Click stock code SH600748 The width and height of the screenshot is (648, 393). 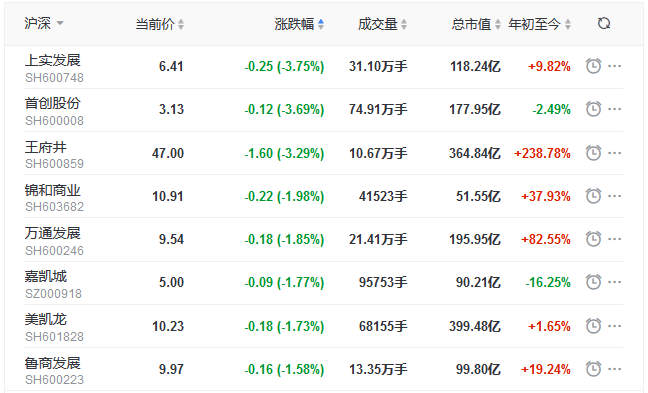[x=54, y=78]
